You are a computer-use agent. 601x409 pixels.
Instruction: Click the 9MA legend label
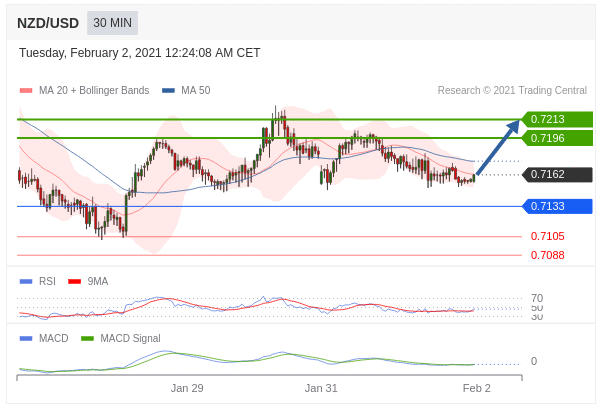pos(98,281)
